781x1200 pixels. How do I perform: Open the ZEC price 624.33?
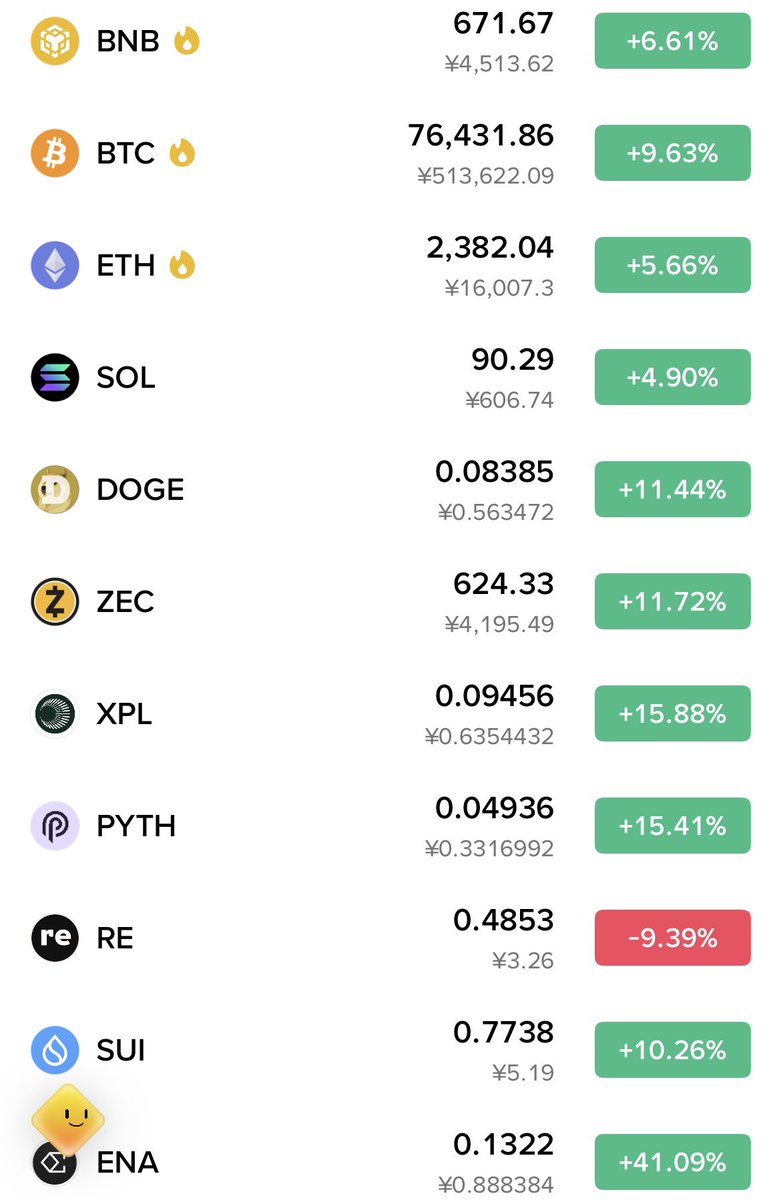[x=503, y=583]
